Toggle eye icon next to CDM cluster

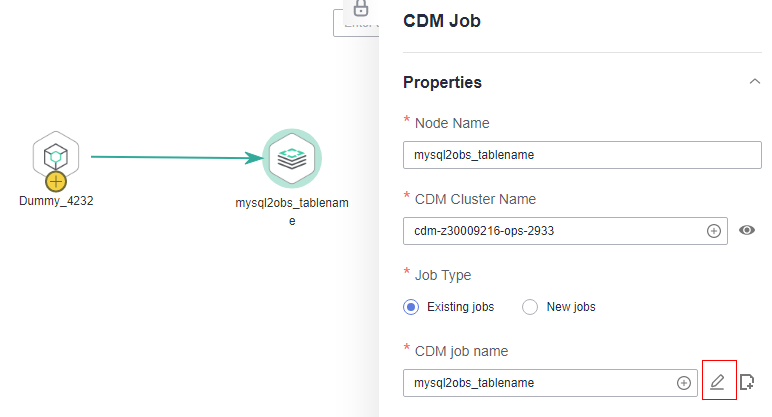click(x=746, y=230)
